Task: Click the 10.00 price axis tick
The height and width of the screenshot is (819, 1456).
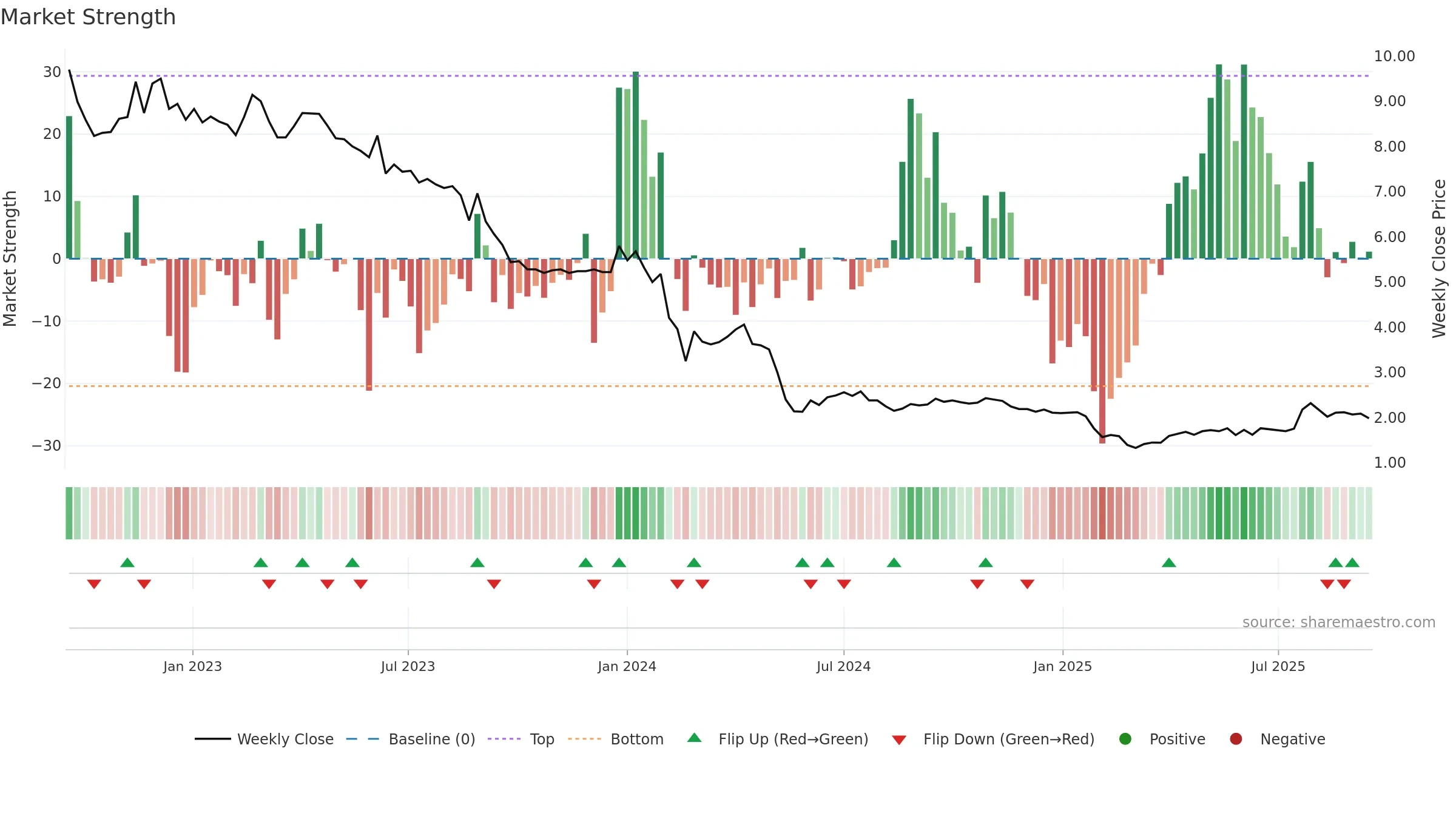Action: 1394,56
